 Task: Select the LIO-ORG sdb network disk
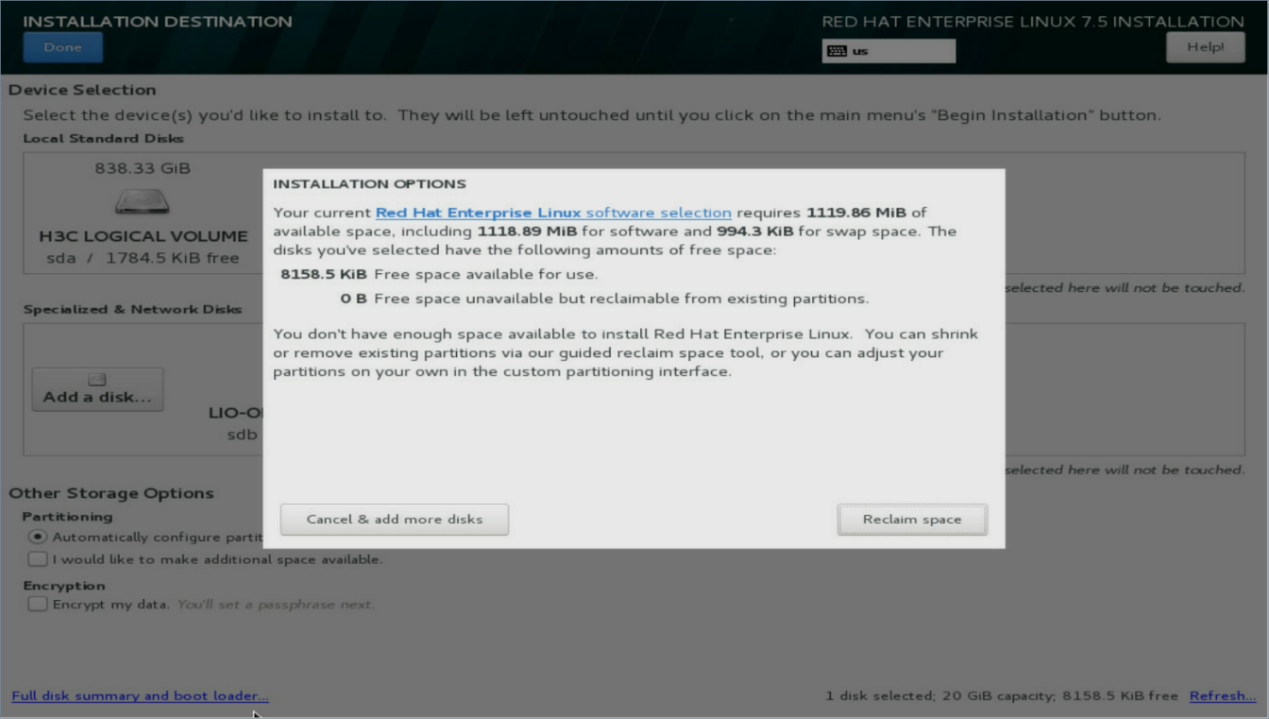coord(236,423)
